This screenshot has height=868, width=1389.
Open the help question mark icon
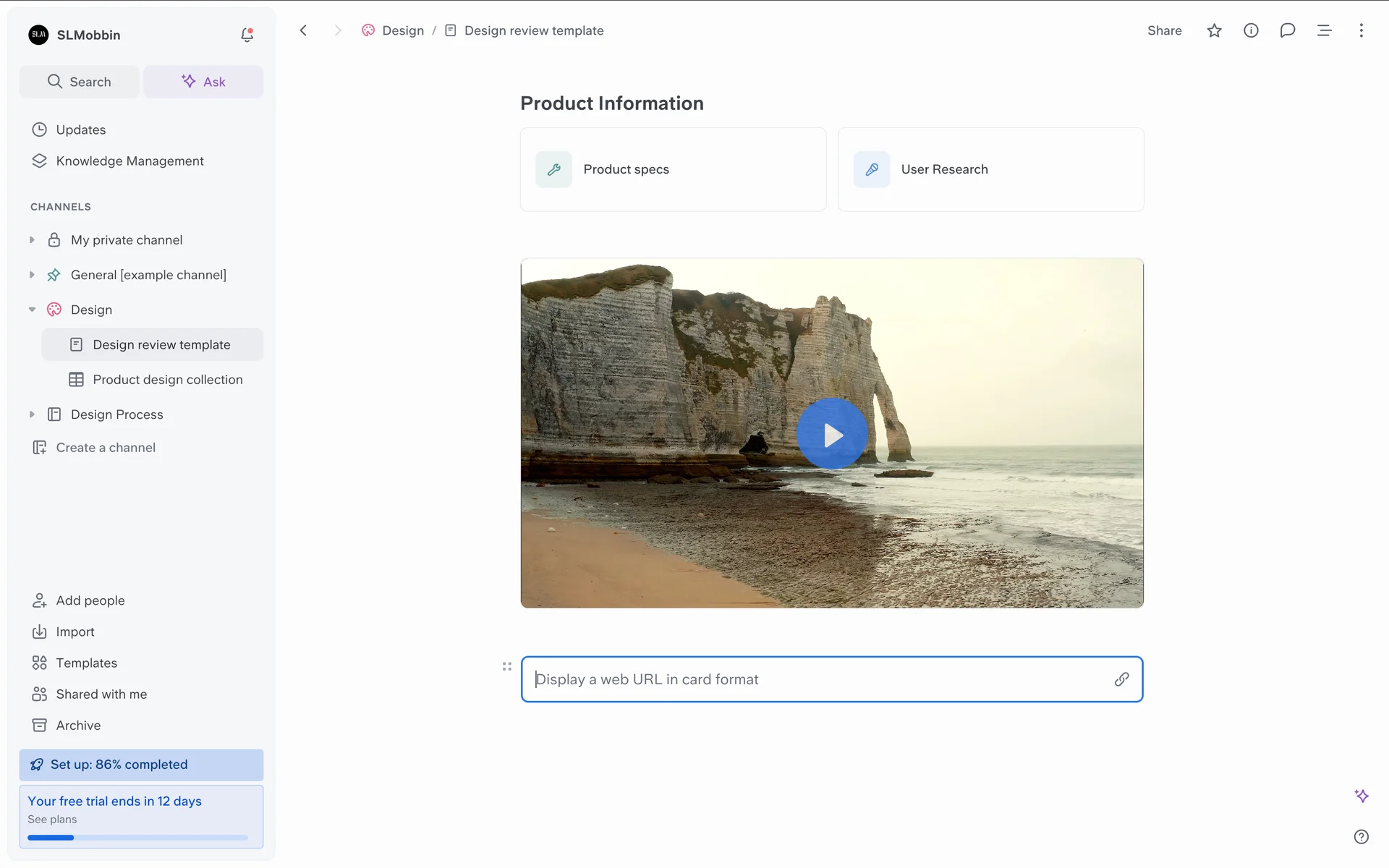pyautogui.click(x=1361, y=837)
